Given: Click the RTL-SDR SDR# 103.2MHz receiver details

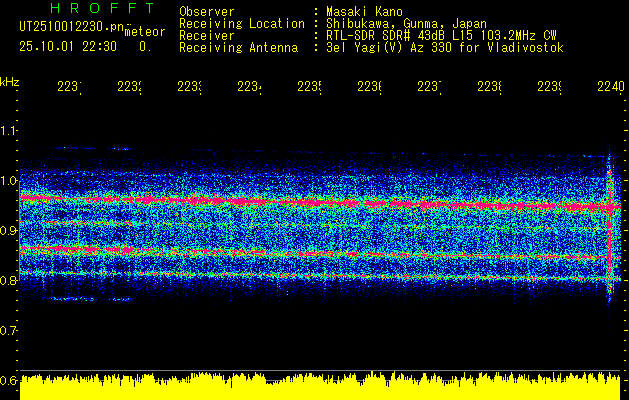Looking at the screenshot, I should click(x=441, y=36).
